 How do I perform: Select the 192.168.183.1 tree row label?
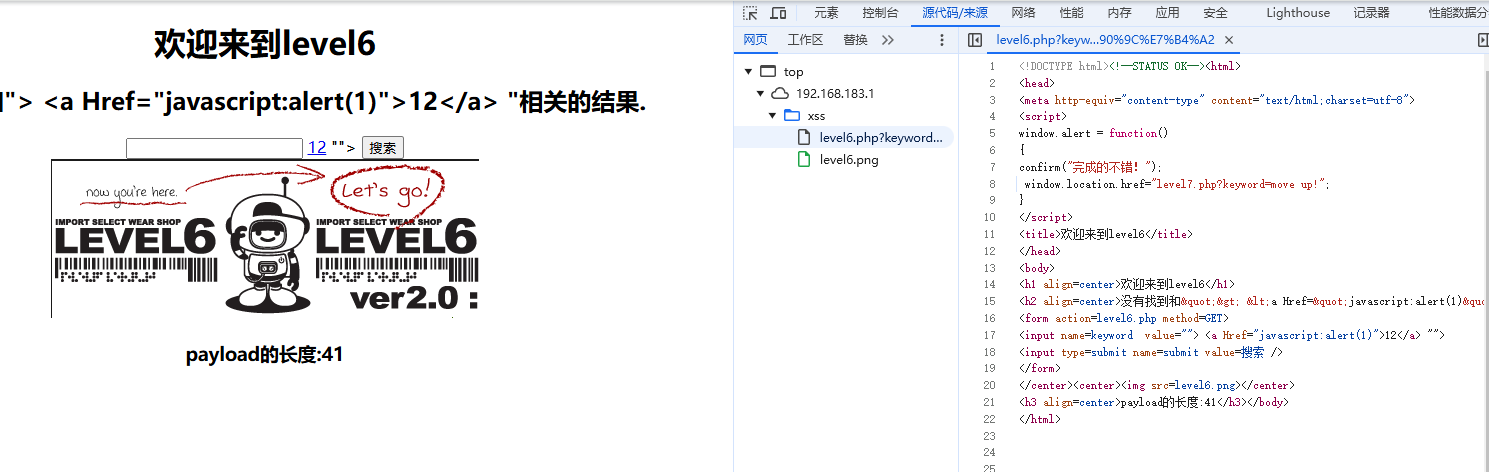(x=835, y=94)
